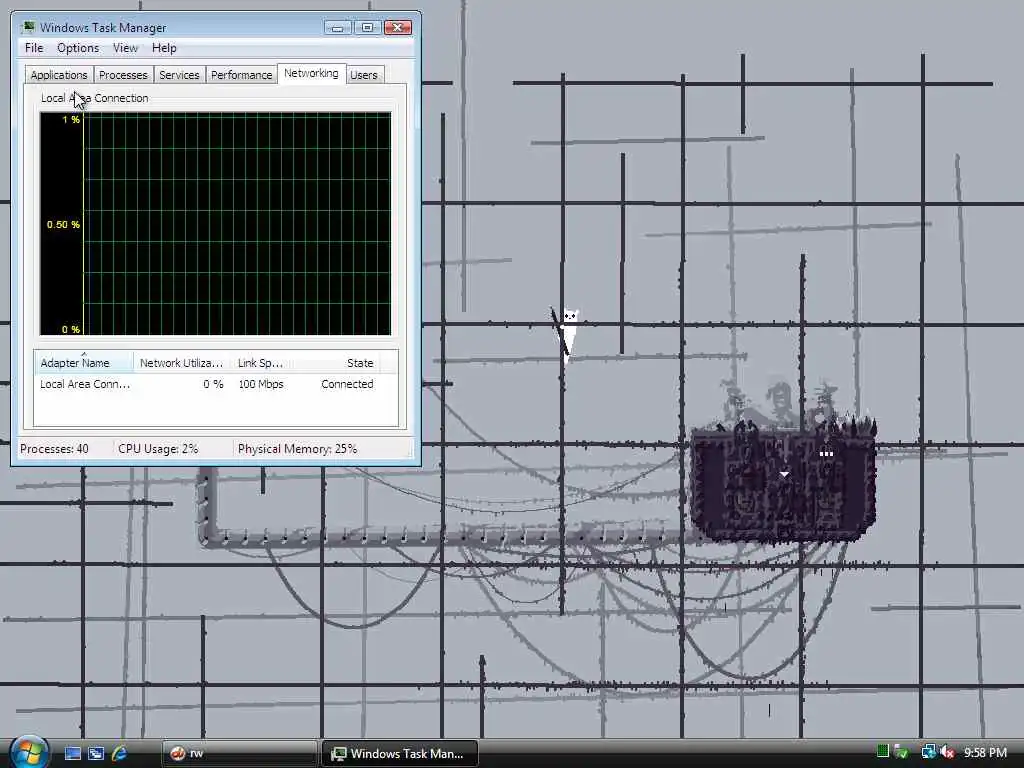Switch to the Users tab
Image resolution: width=1024 pixels, height=768 pixels.
(x=364, y=75)
